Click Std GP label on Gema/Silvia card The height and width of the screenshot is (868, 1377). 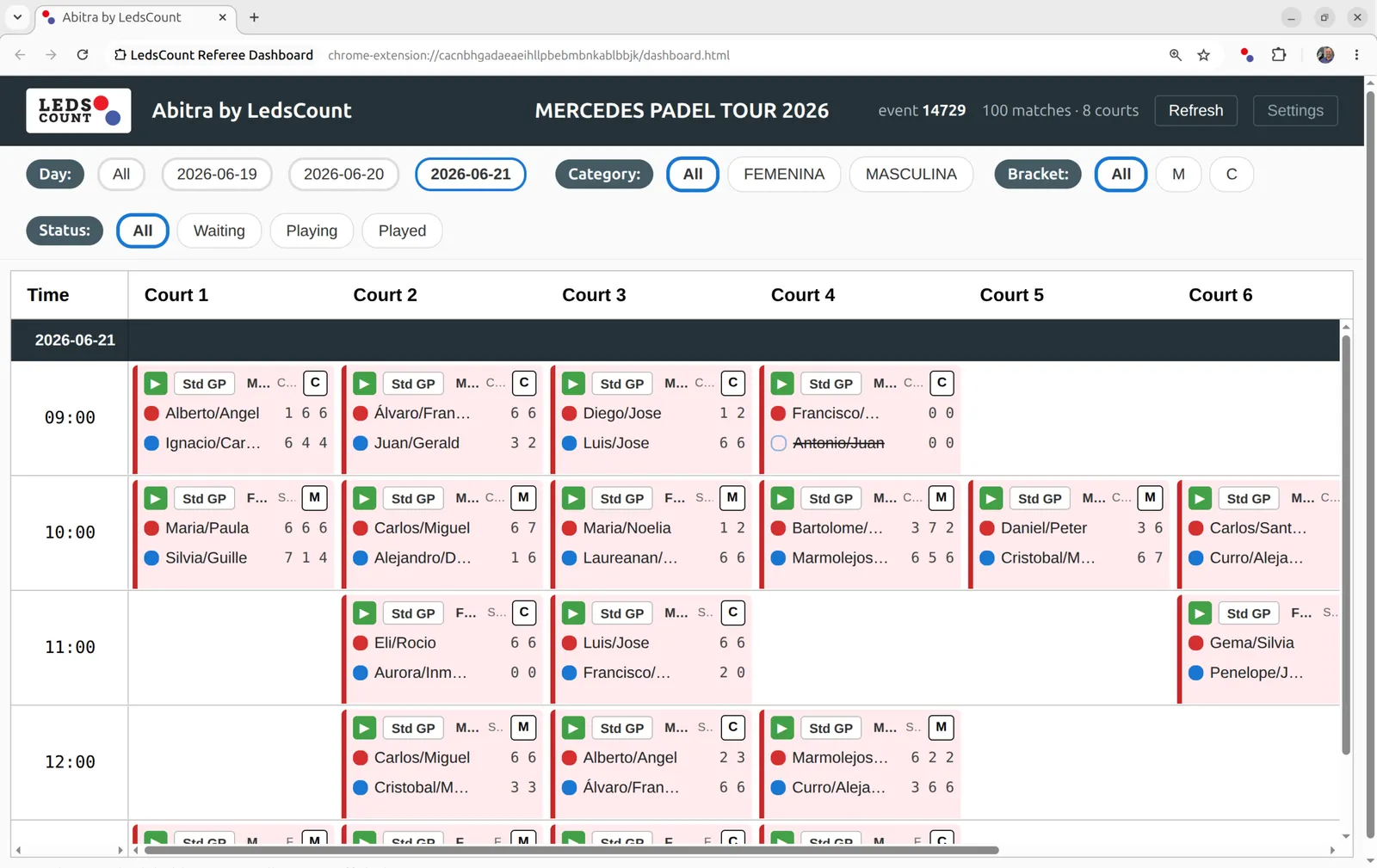(x=1249, y=613)
